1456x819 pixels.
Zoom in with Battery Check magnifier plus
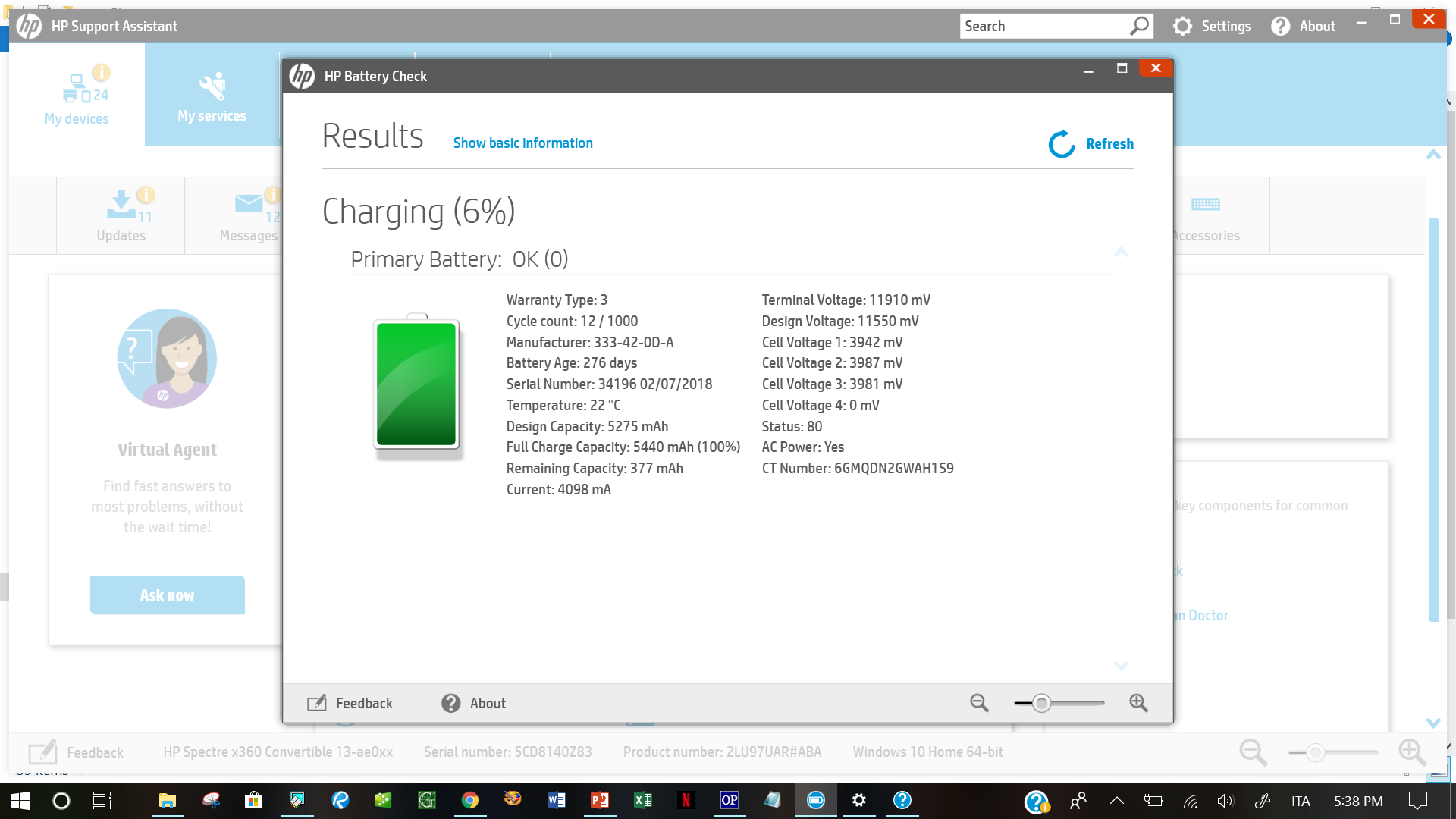1138,703
